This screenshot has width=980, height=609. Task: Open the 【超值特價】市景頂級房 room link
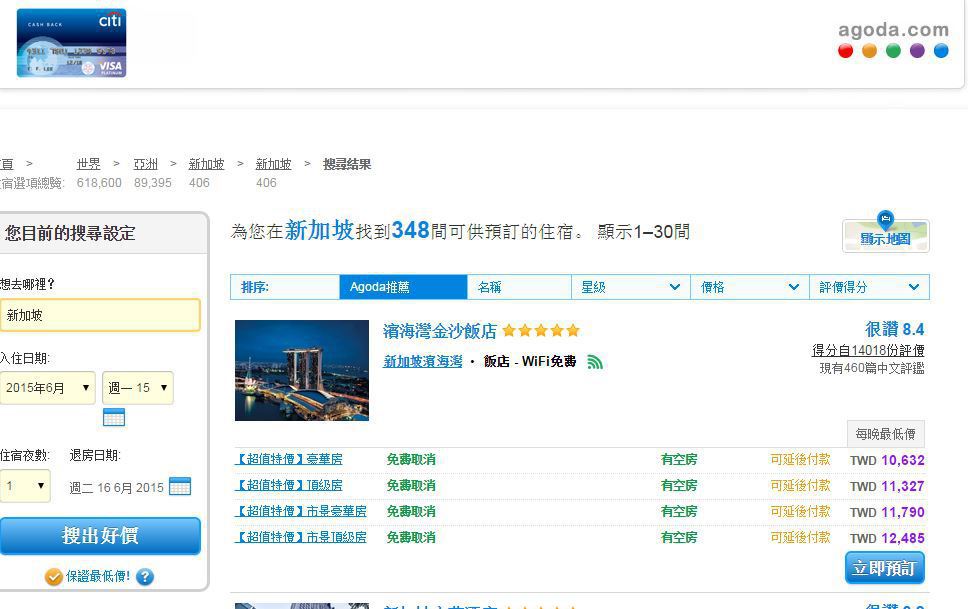tap(301, 537)
